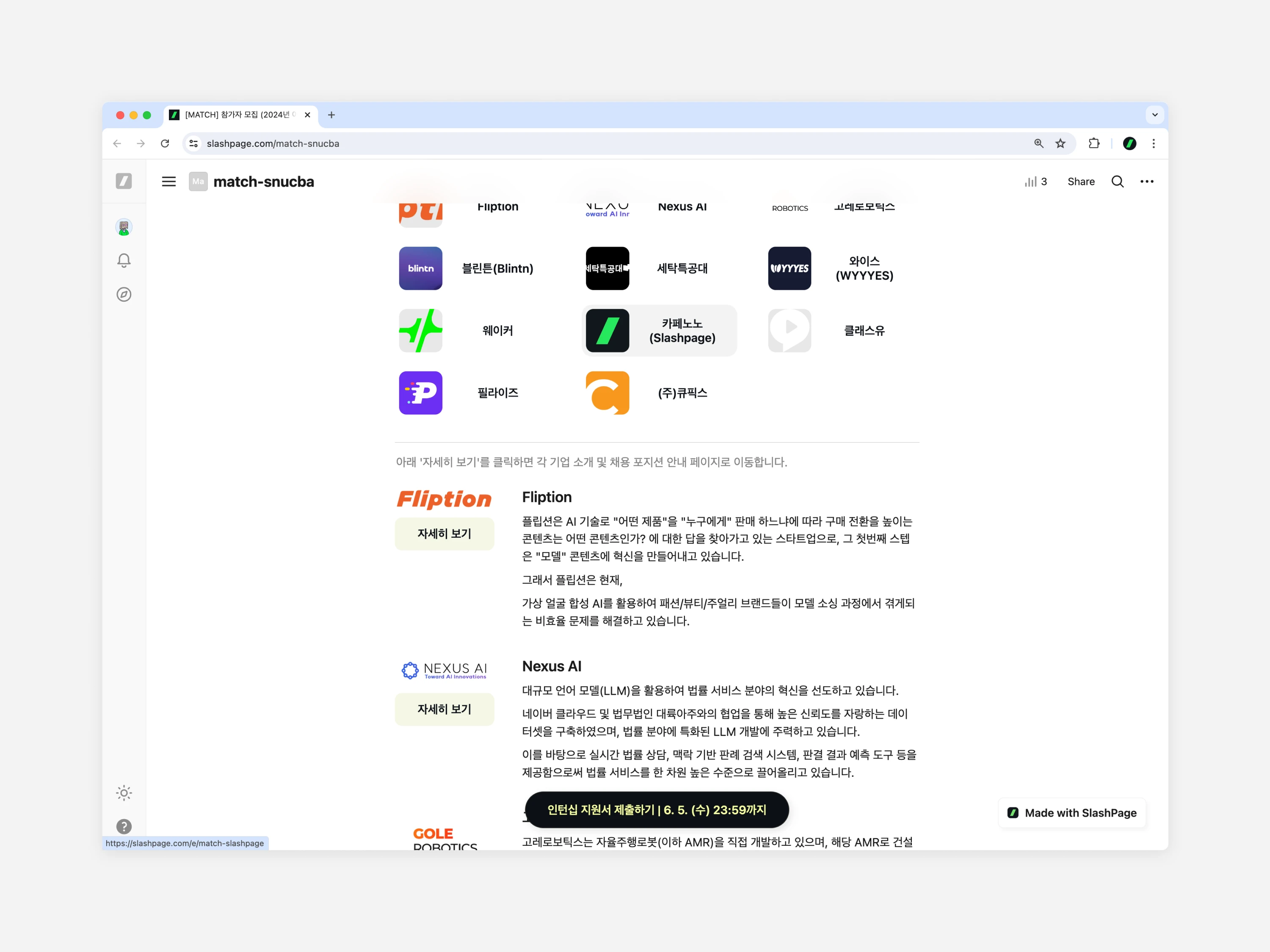Viewport: 1270px width, 952px height.
Task: Click the 클래스유 company name
Action: pyautogui.click(x=864, y=330)
